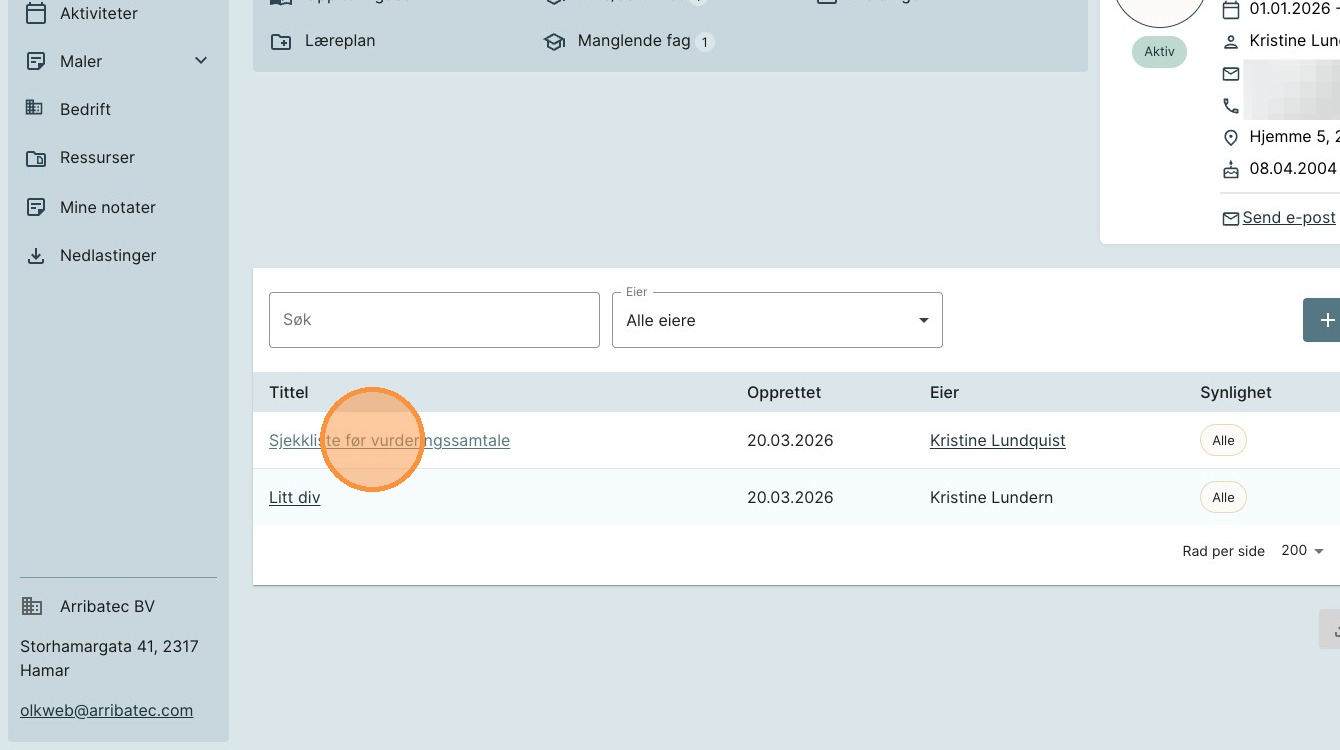Click the Bedrift building icon
Screen dimensions: 1340x750
(x=35, y=108)
